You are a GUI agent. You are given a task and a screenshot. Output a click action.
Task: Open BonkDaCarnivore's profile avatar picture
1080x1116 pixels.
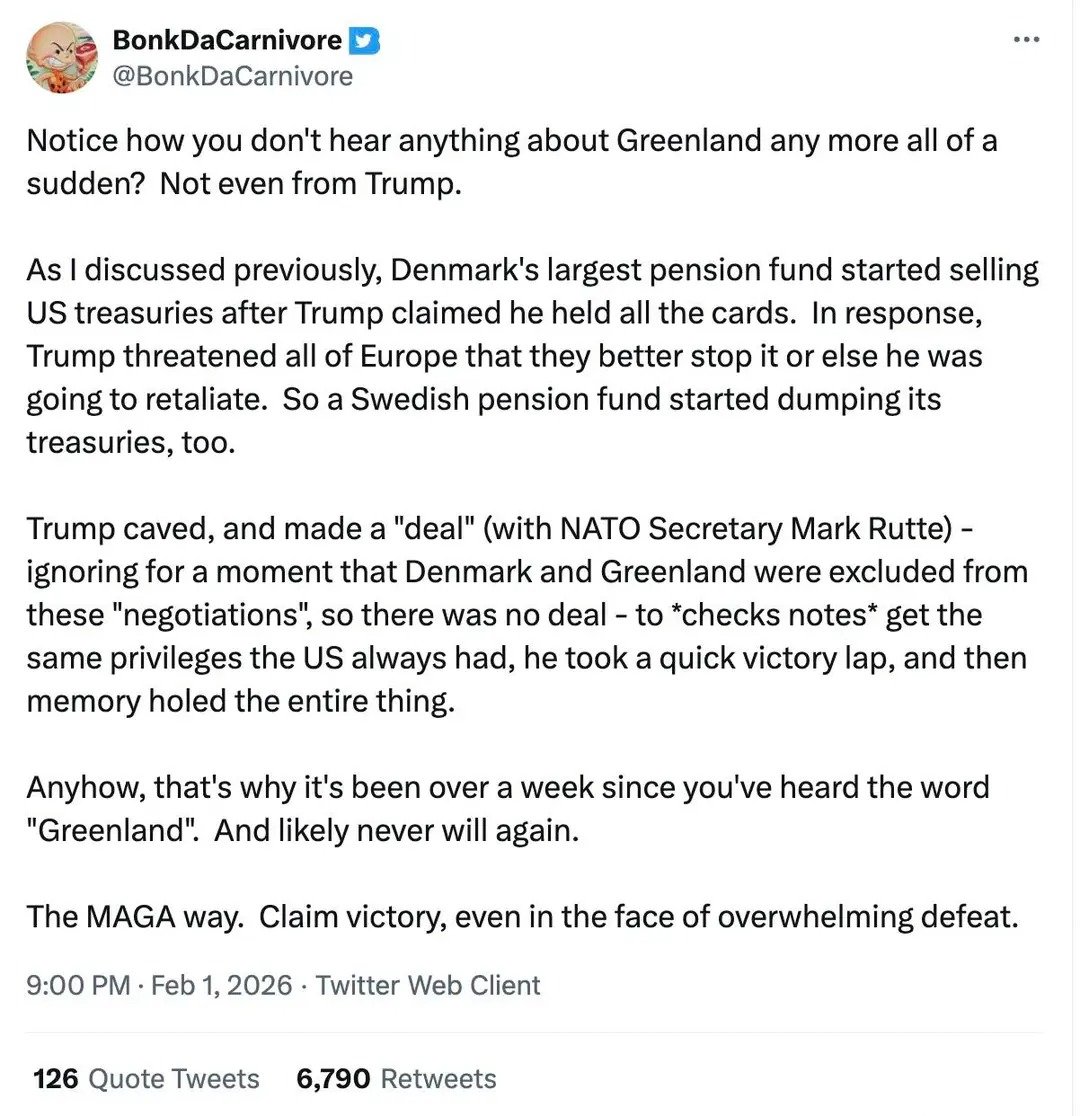(62, 57)
